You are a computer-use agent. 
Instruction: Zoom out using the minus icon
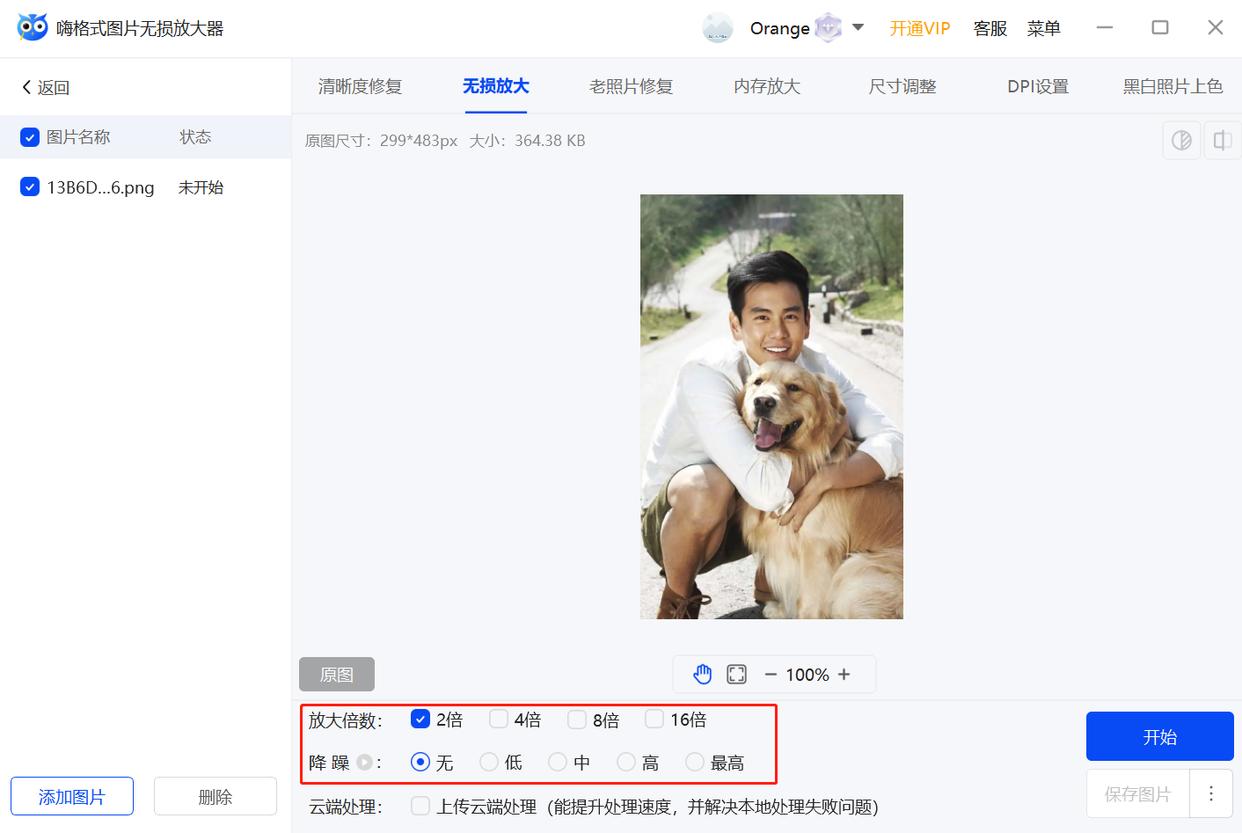tap(770, 673)
